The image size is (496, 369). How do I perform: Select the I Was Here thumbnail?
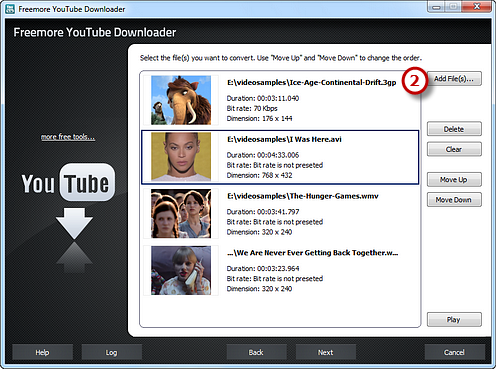coord(181,157)
